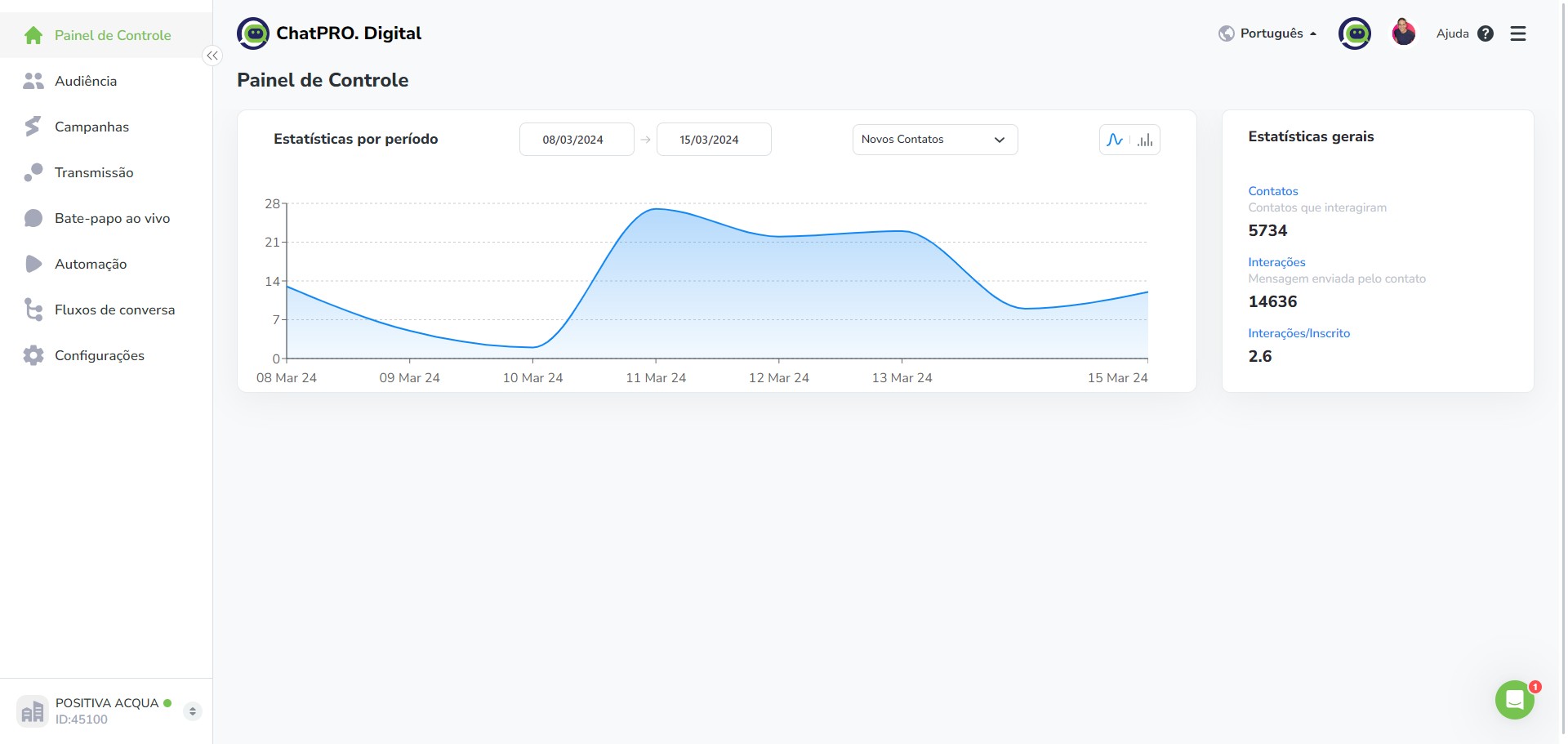The width and height of the screenshot is (1568, 744).
Task: Click the Bate-papo ao vivo chat bubble icon
Action: (x=33, y=218)
